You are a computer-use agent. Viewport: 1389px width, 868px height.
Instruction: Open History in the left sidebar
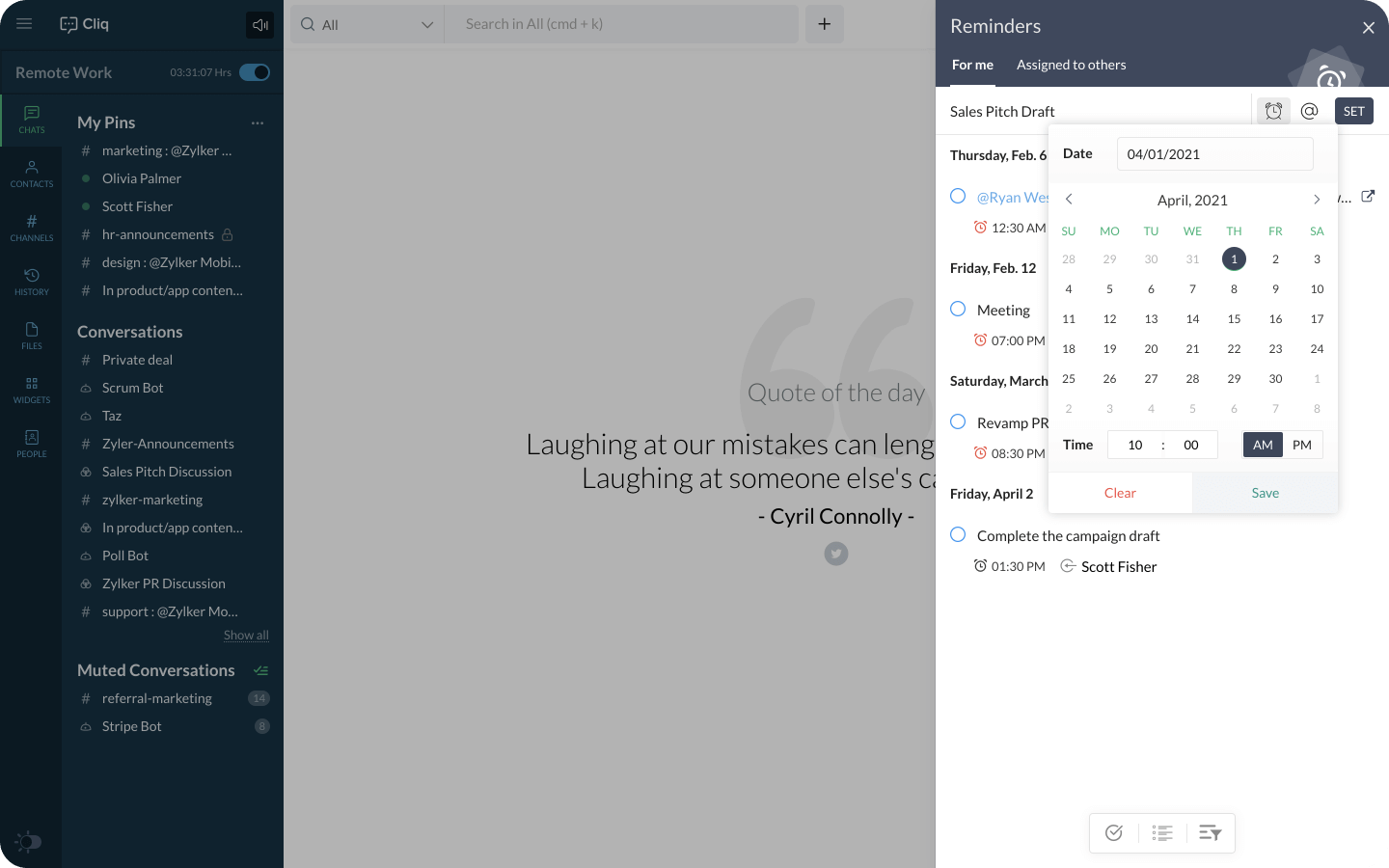point(32,282)
